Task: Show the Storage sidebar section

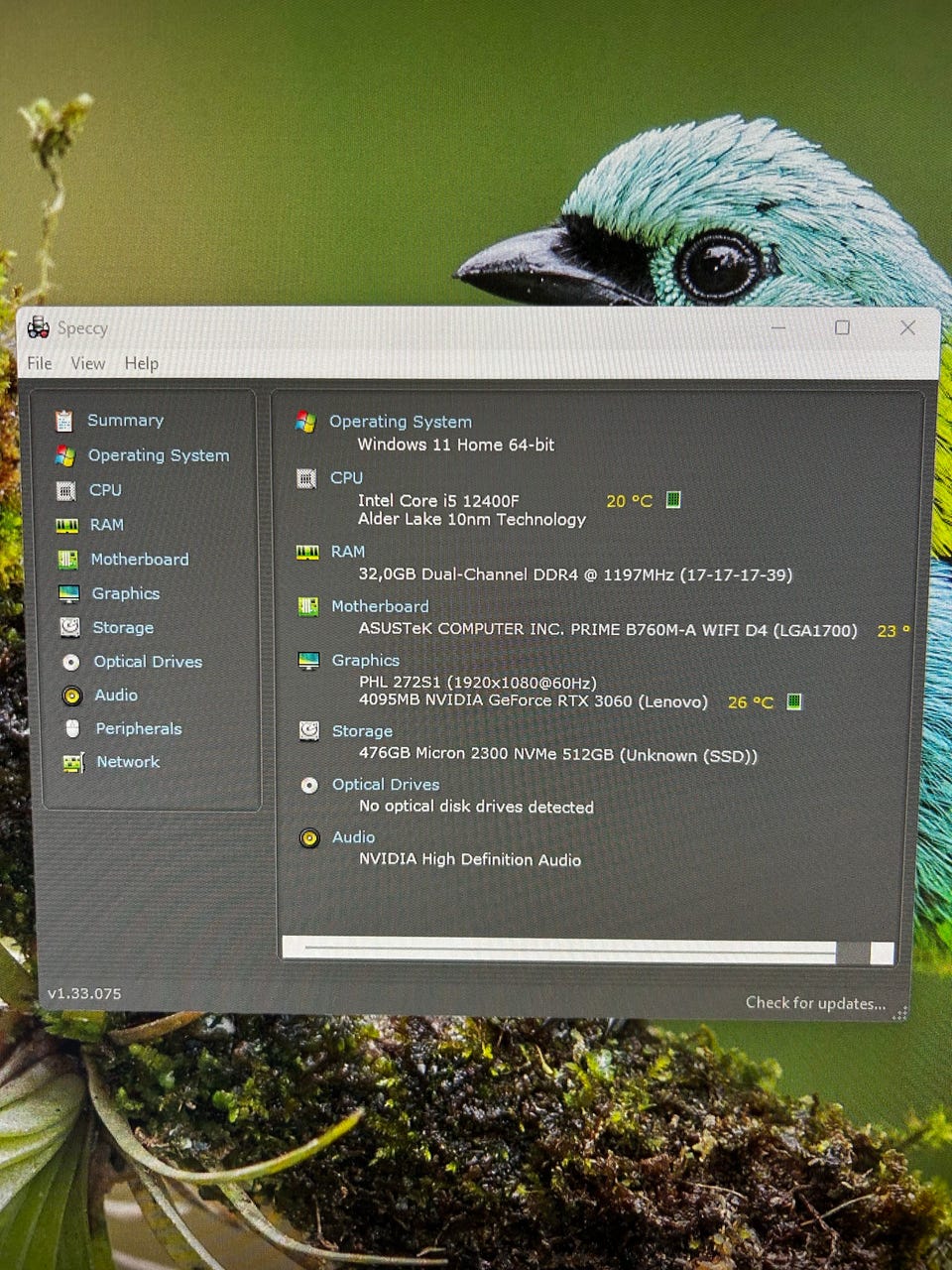Action: (123, 627)
